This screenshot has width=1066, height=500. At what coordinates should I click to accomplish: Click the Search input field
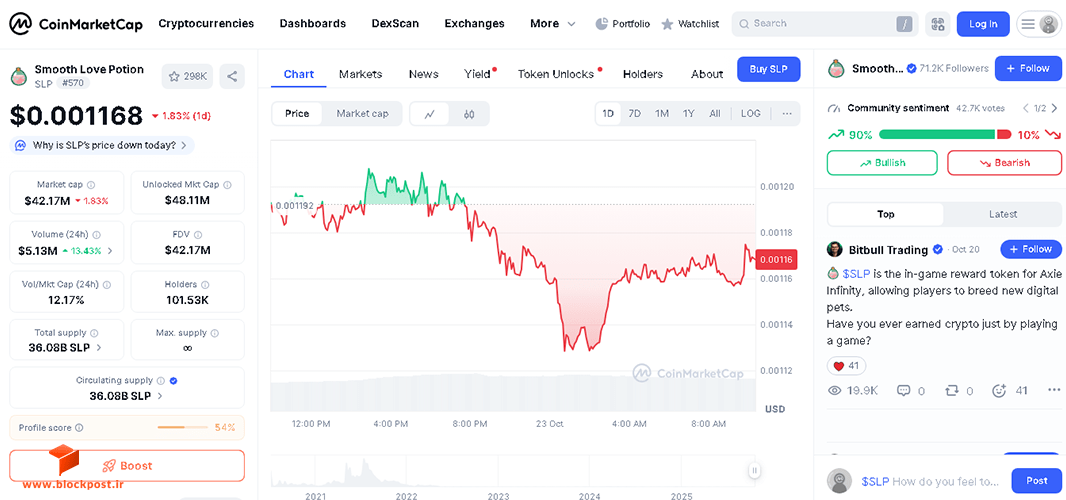click(825, 24)
